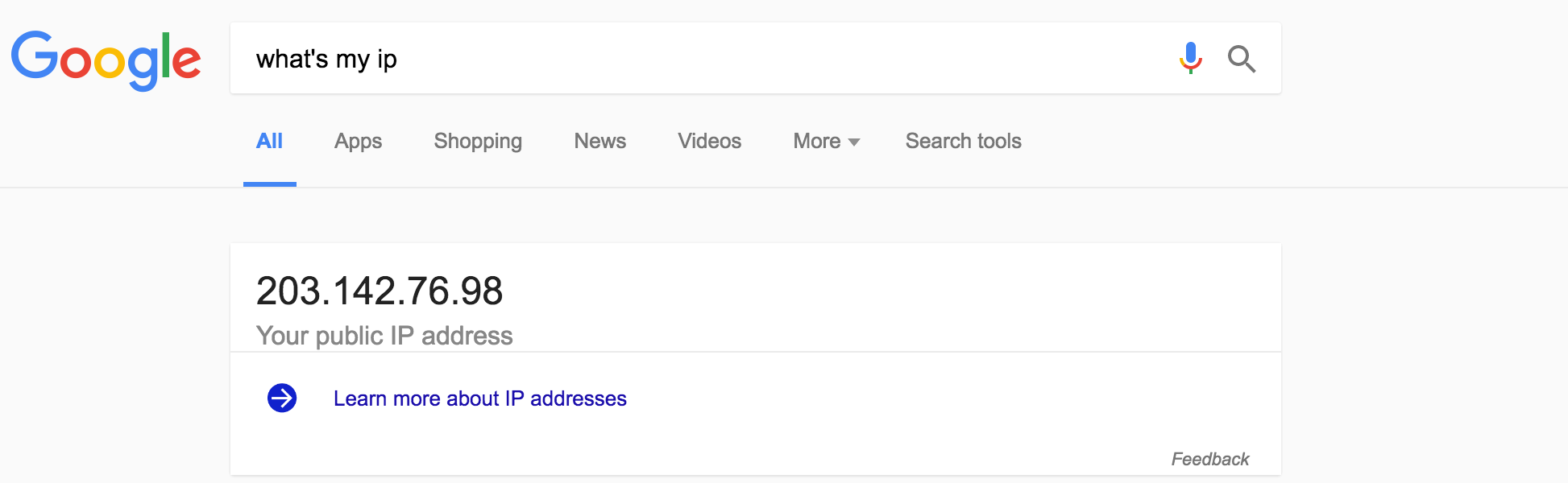Start voice search with the microphone icon

pyautogui.click(x=1190, y=58)
